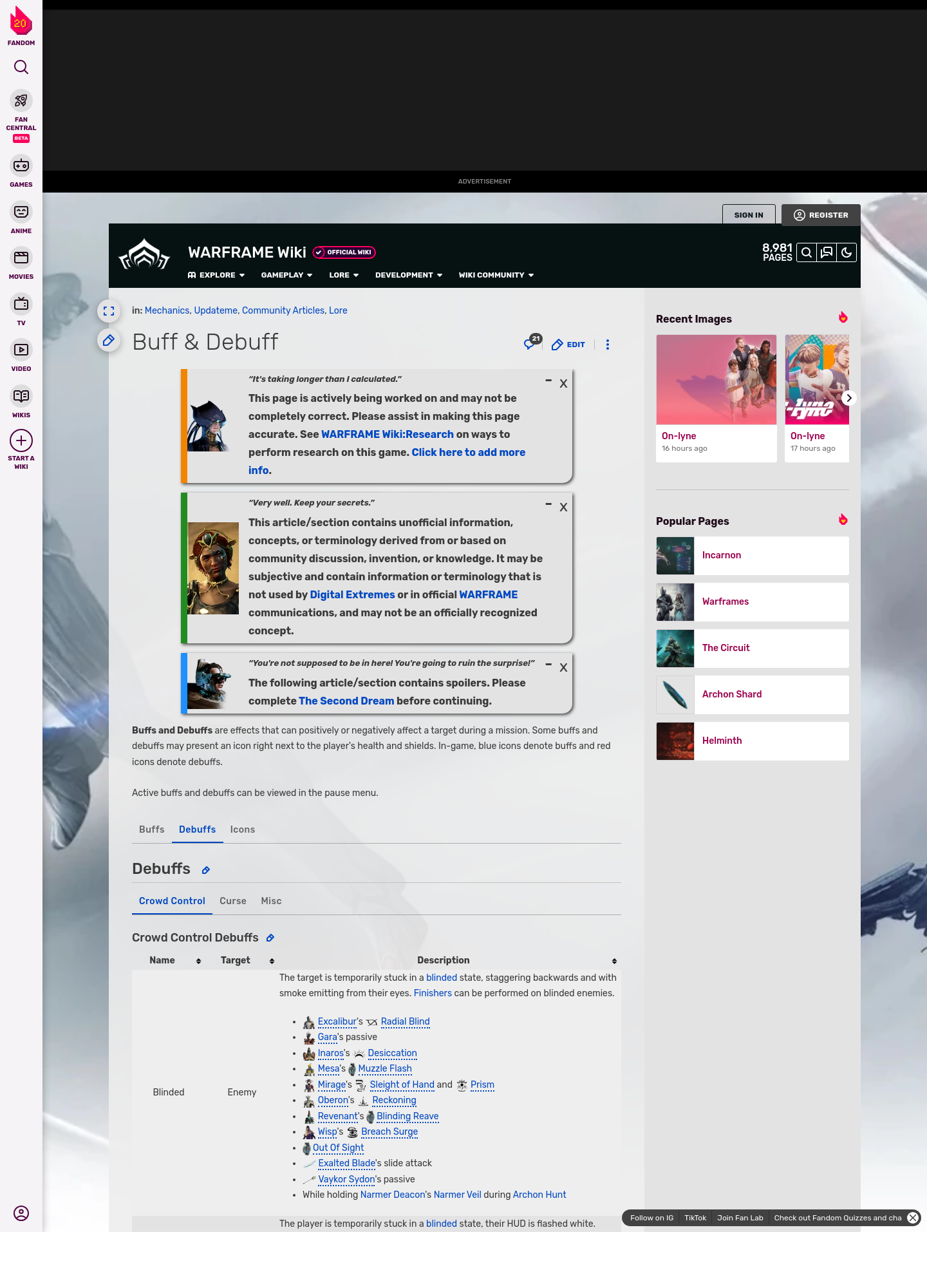Open the Video section icon
927x1288 pixels.
[x=21, y=350]
